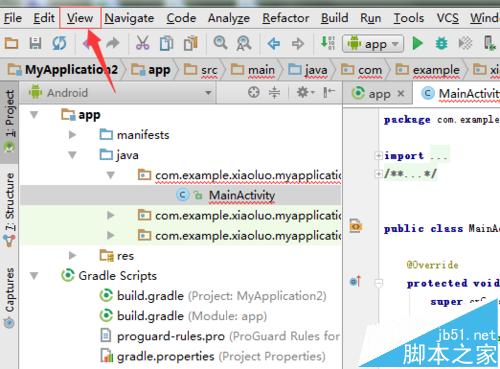Screen dimensions: 500x369
Task: Collapse the java folder node
Action: 72,155
